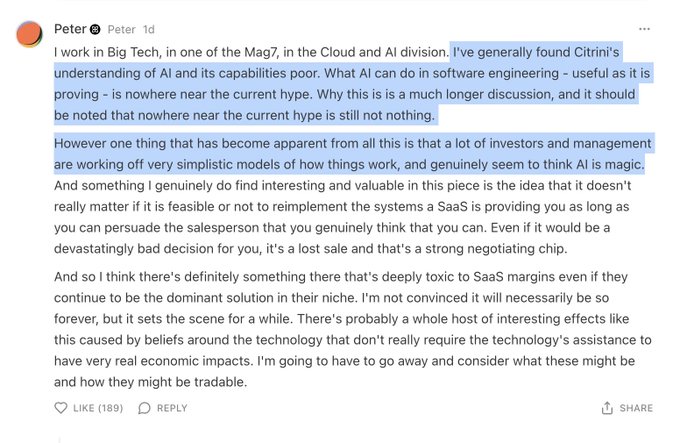The height and width of the screenshot is (443, 680).
Task: Click the black badge icon beside Peter's name
Action: pos(94,30)
